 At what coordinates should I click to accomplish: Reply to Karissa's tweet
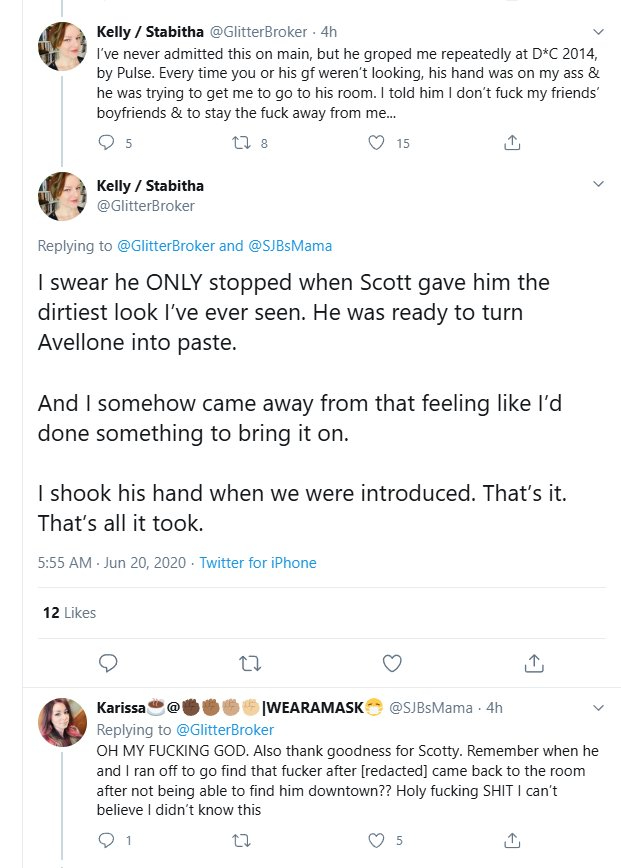click(x=109, y=841)
